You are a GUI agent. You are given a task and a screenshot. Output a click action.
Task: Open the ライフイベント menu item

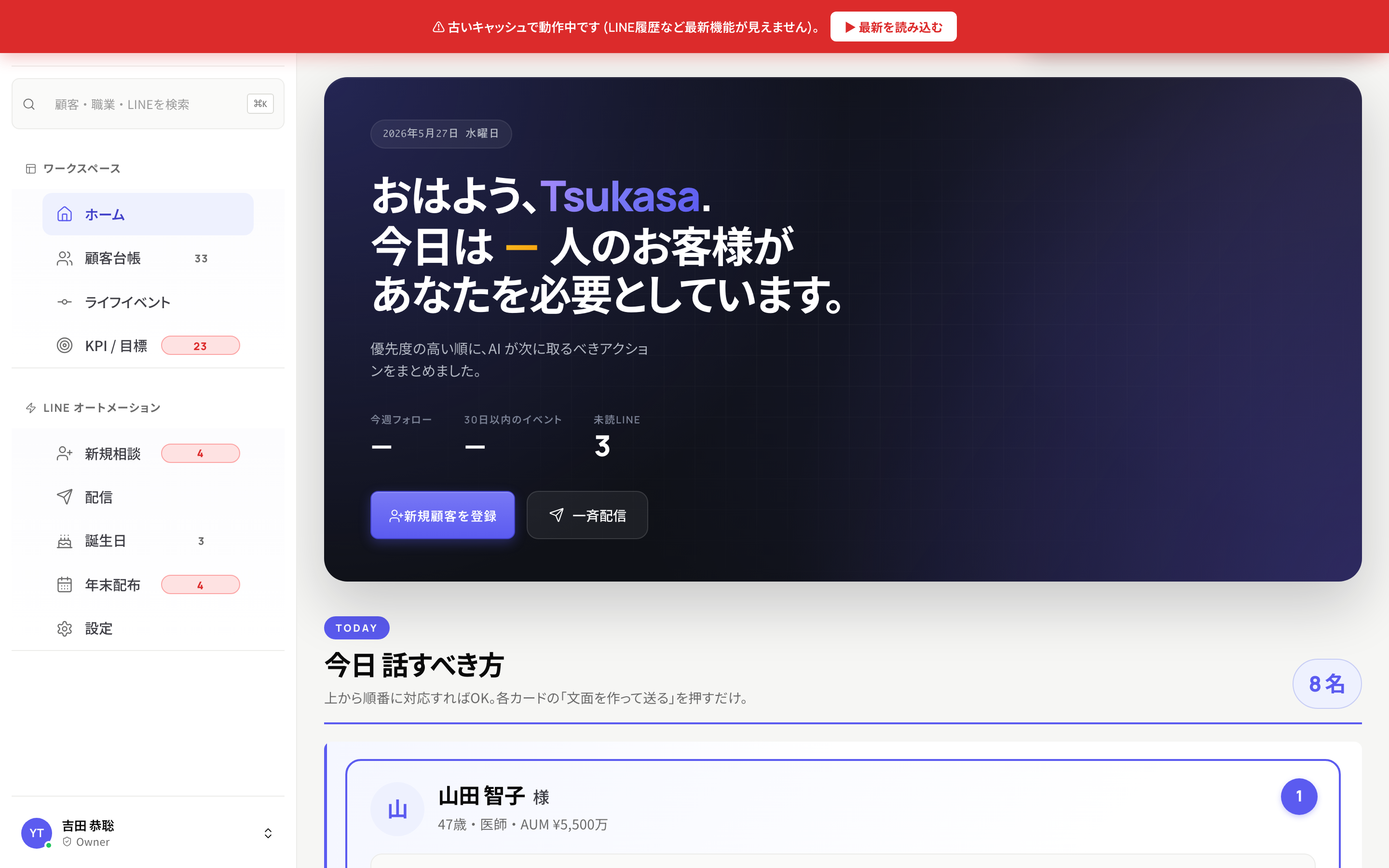pos(148,302)
